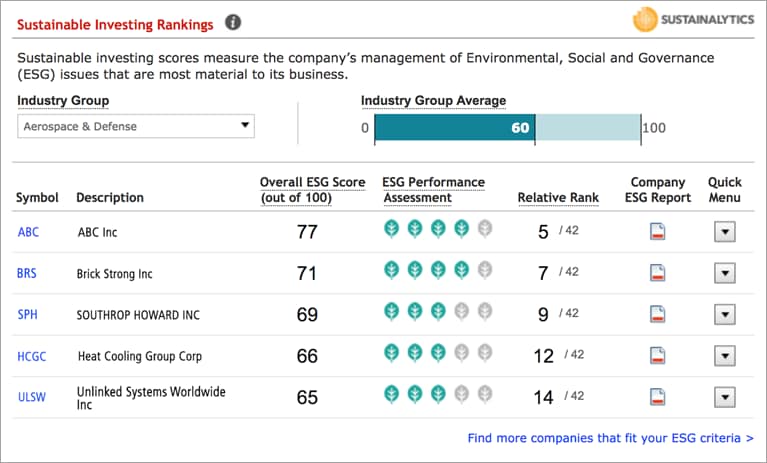Expand Quick Menu for Brick Strong Inc
This screenshot has width=767, height=463.
[725, 273]
